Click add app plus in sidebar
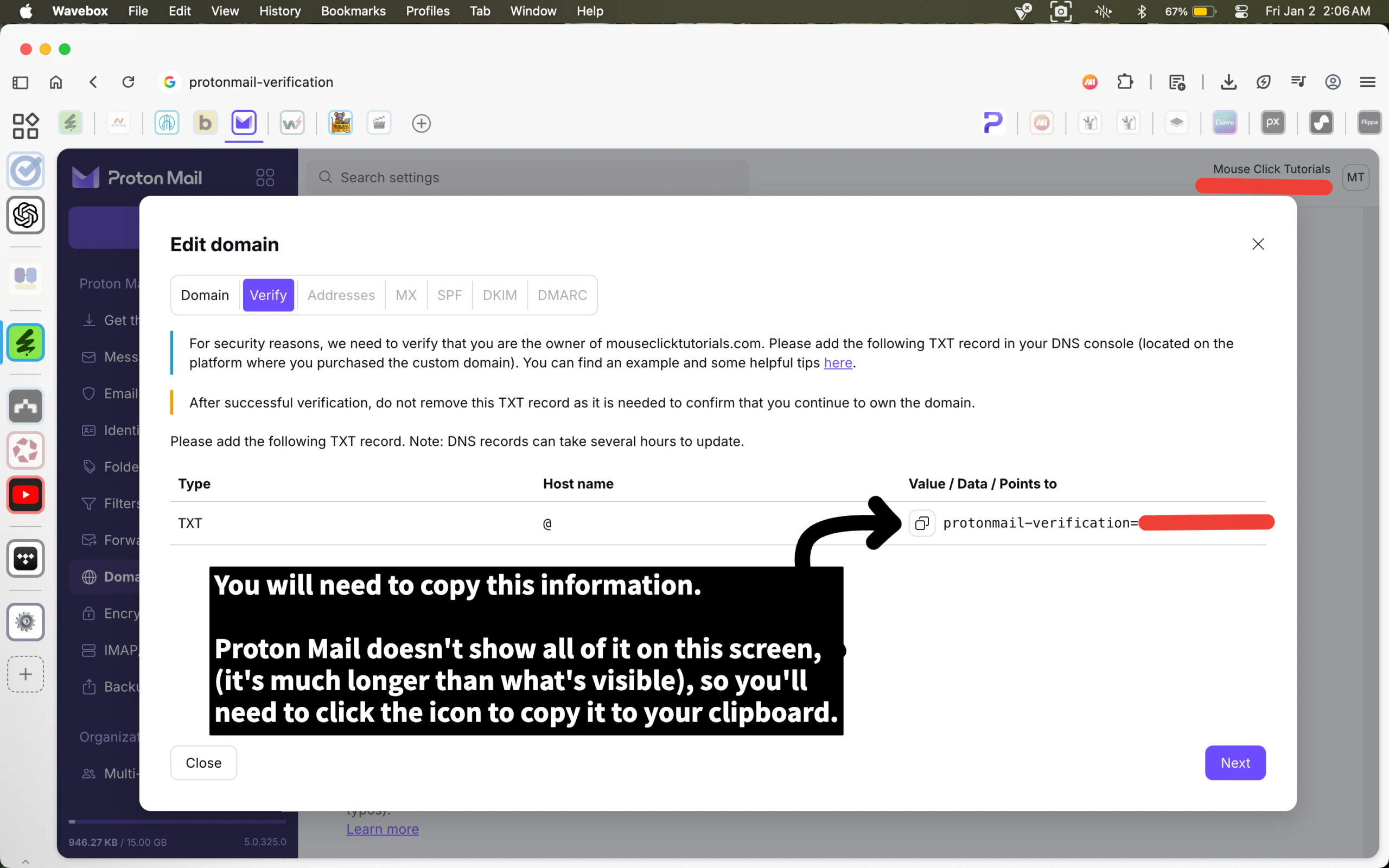Screen dimensions: 1389x868 tap(26, 674)
